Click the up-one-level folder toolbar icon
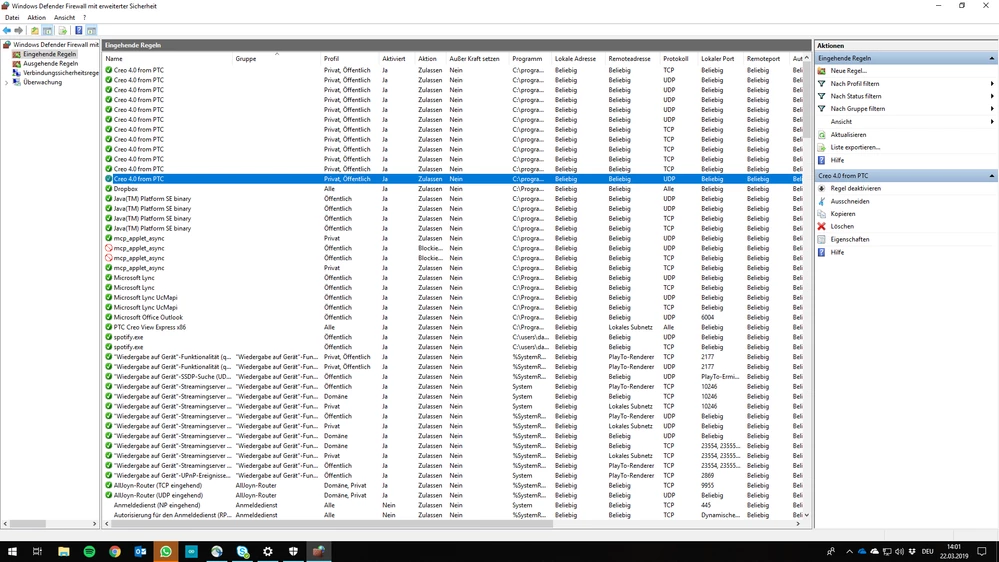Viewport: 999px width, 562px height. click(35, 31)
